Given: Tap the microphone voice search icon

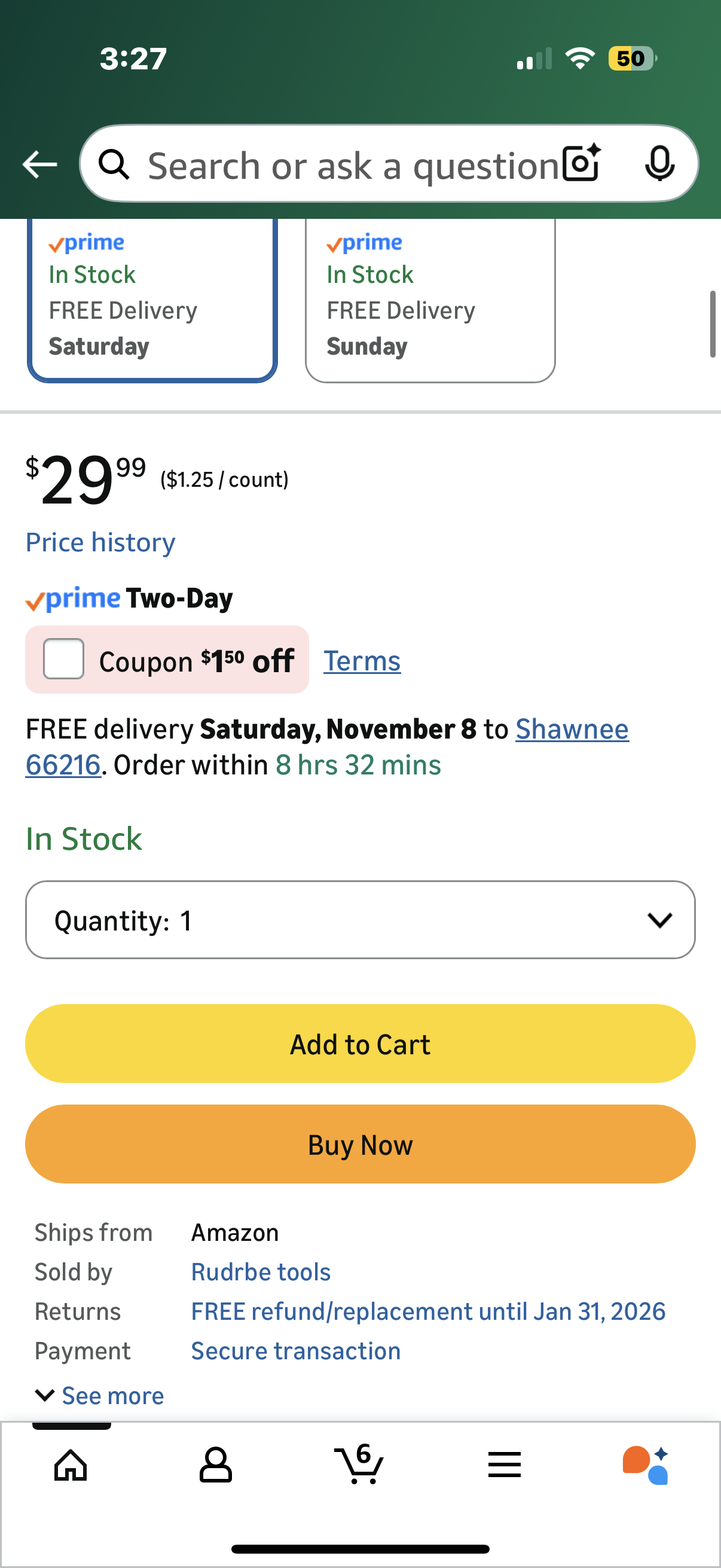Looking at the screenshot, I should (659, 164).
